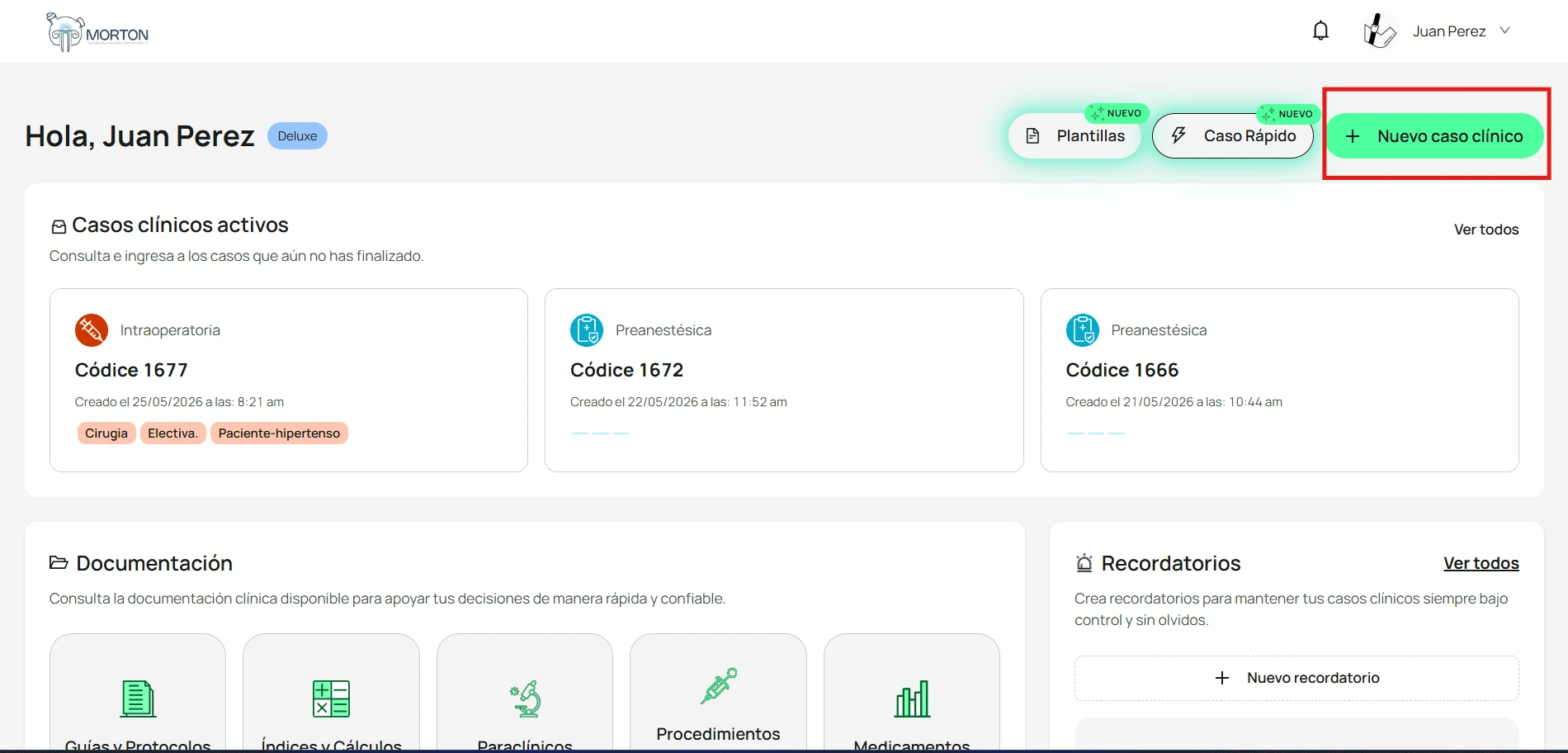Click the NUEVO badge above Caso Rápido
Viewport: 1568px width, 753px height.
1288,114
